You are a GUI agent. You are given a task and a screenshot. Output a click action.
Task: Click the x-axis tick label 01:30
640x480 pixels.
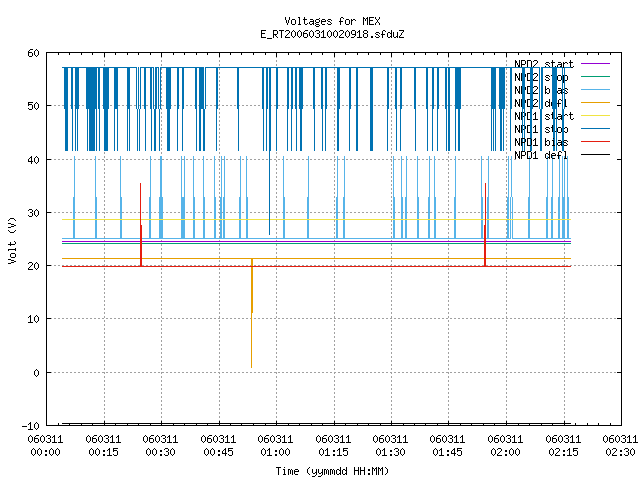point(391,452)
